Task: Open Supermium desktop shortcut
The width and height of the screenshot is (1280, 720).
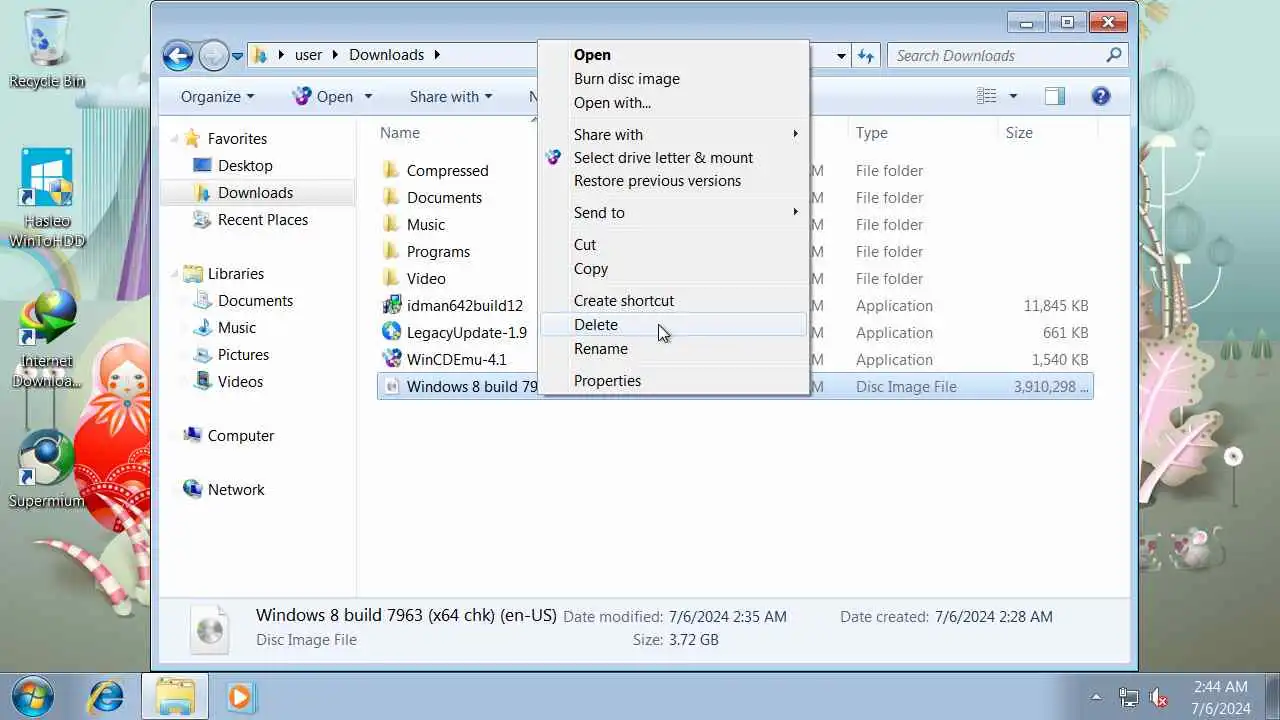Action: coord(46,470)
